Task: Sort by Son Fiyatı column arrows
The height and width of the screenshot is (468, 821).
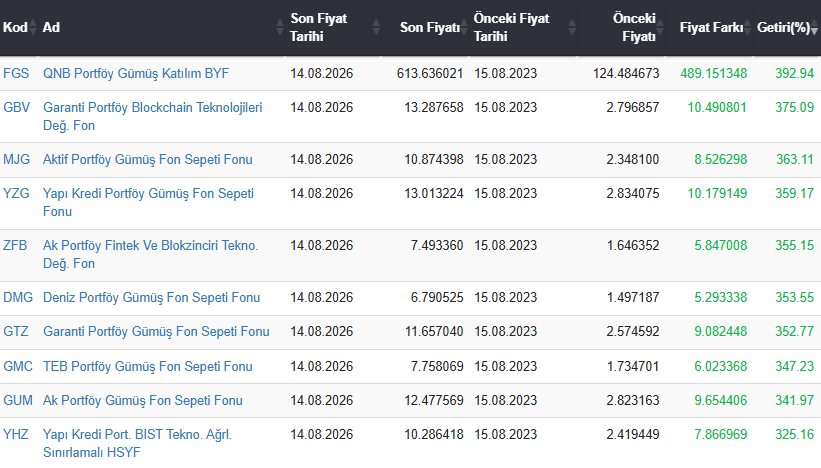Action: (464, 27)
